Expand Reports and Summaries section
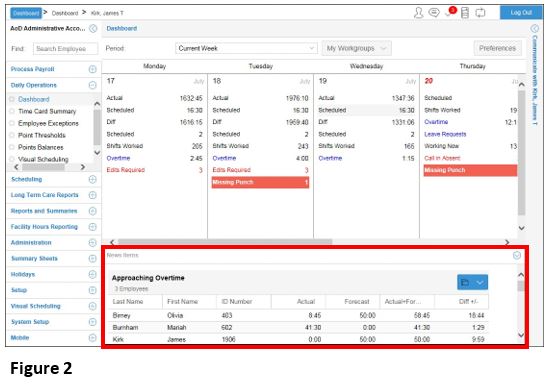Viewport: 551px width, 384px height. click(x=92, y=211)
